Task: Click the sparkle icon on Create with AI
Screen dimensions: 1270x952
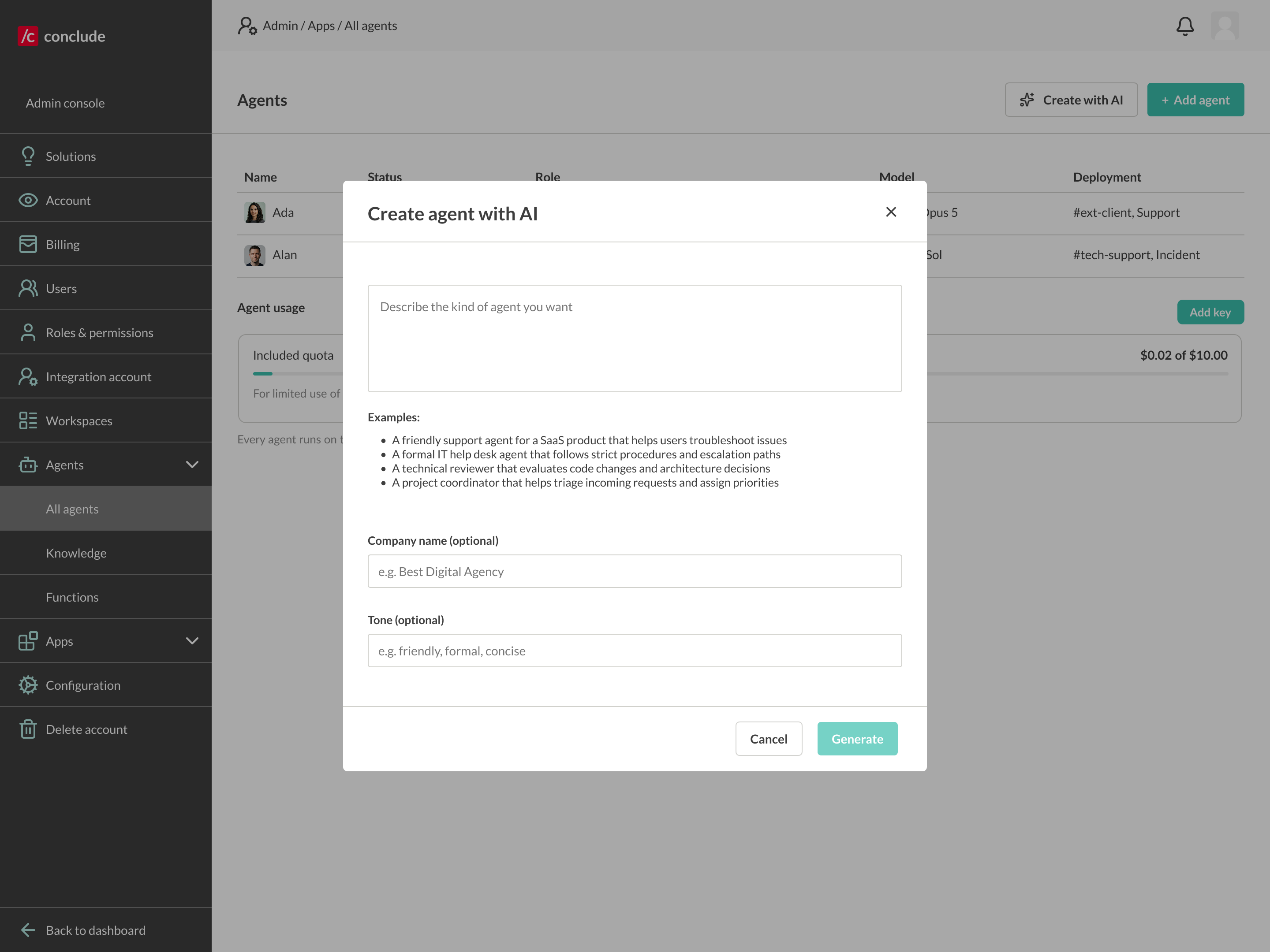Action: [x=1027, y=100]
